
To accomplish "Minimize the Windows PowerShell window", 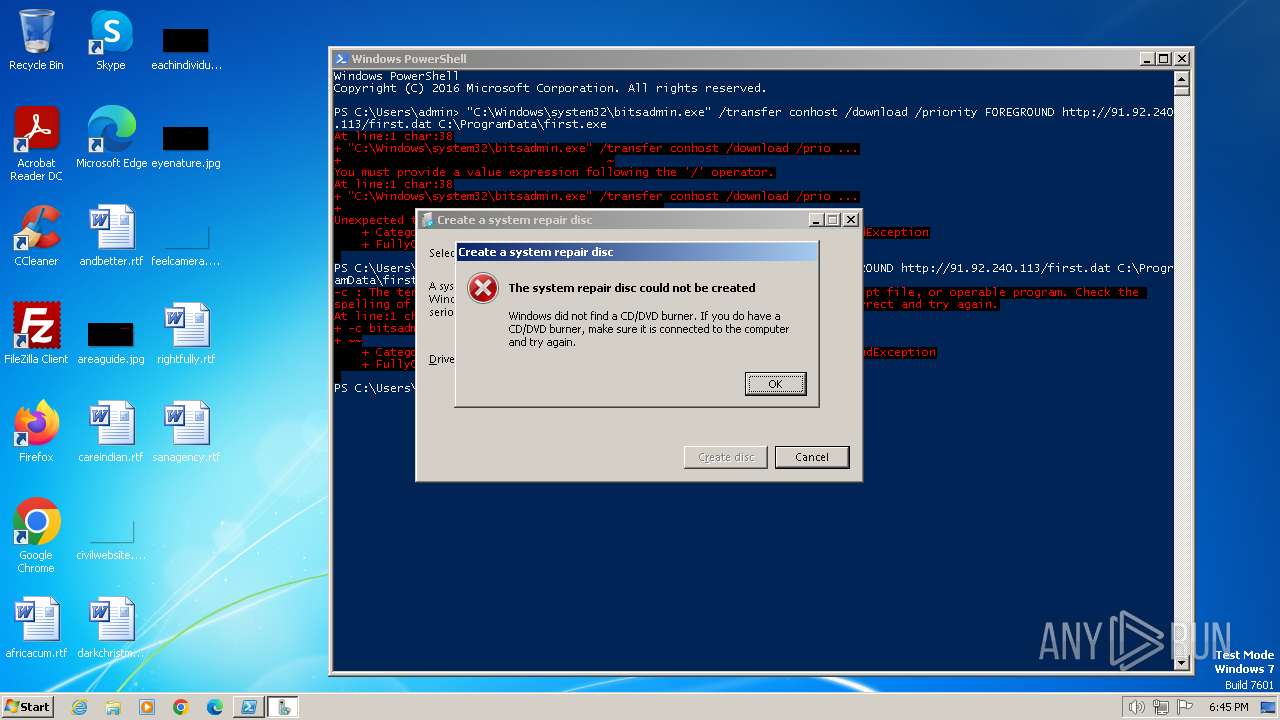I will [1147, 59].
